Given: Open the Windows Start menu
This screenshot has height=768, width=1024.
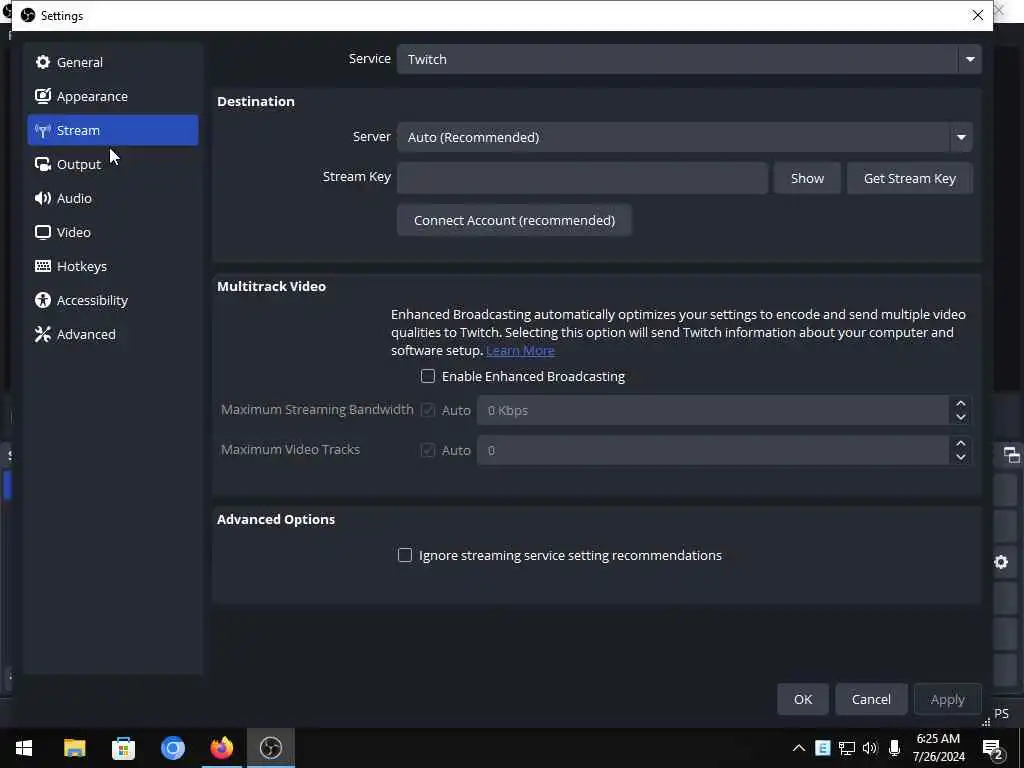Looking at the screenshot, I should click(x=24, y=748).
